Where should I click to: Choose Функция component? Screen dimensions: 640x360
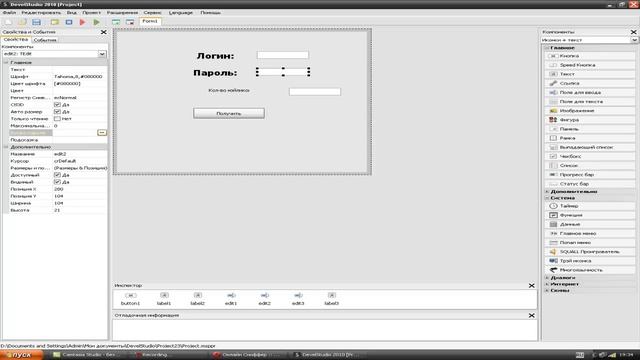point(590,215)
